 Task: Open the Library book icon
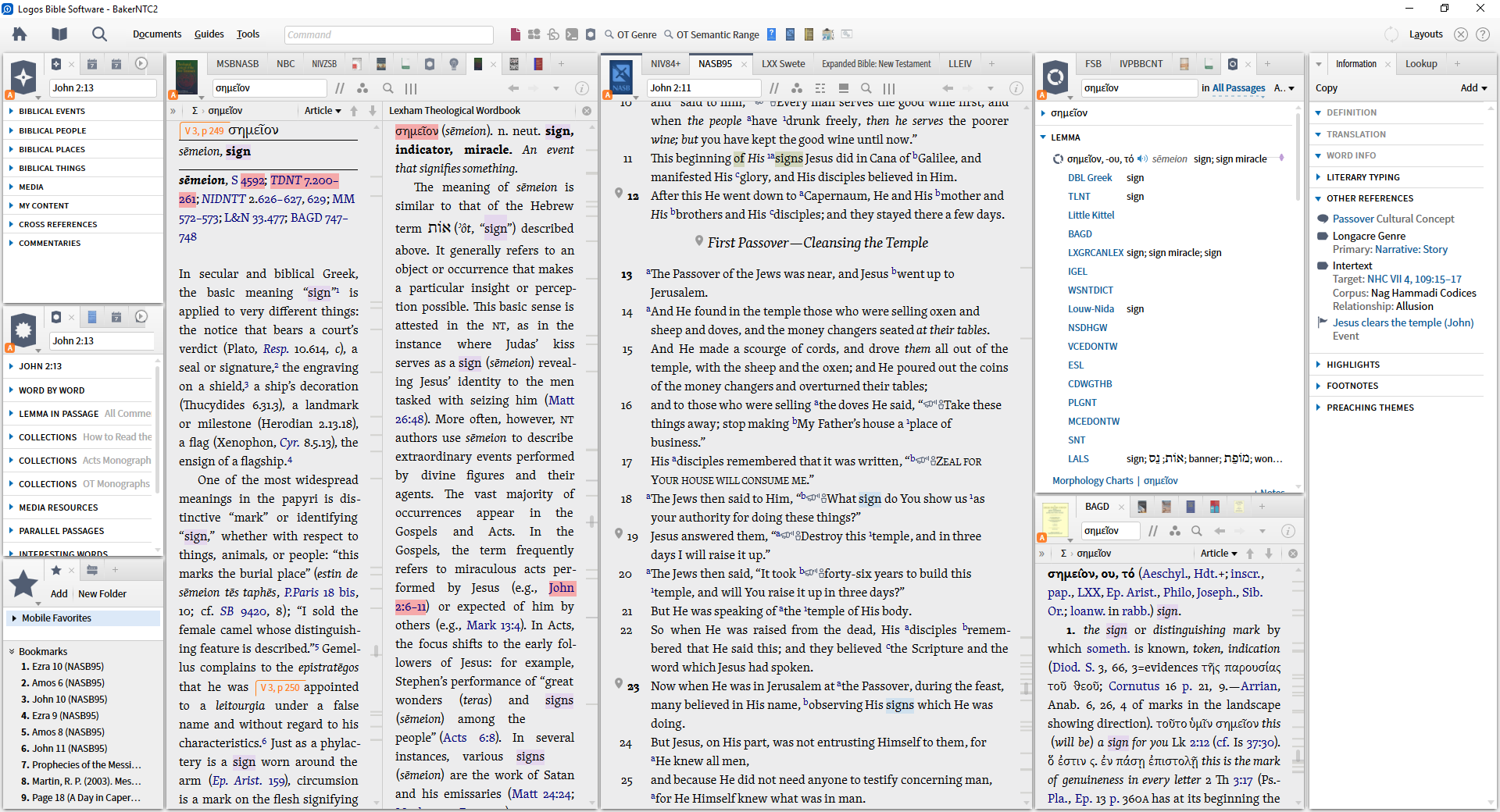[x=59, y=34]
